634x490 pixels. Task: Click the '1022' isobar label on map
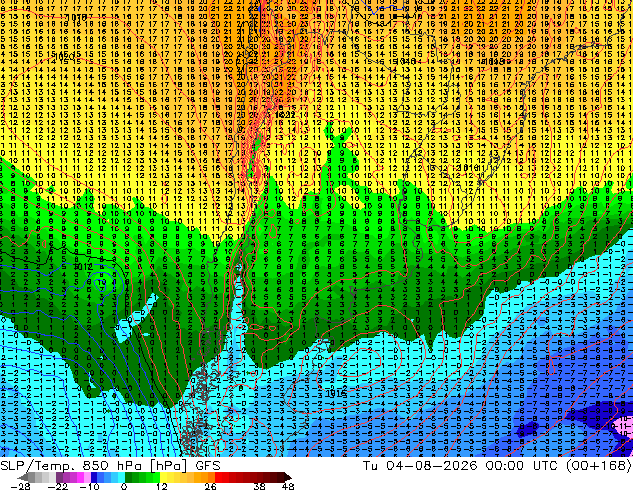(x=285, y=114)
